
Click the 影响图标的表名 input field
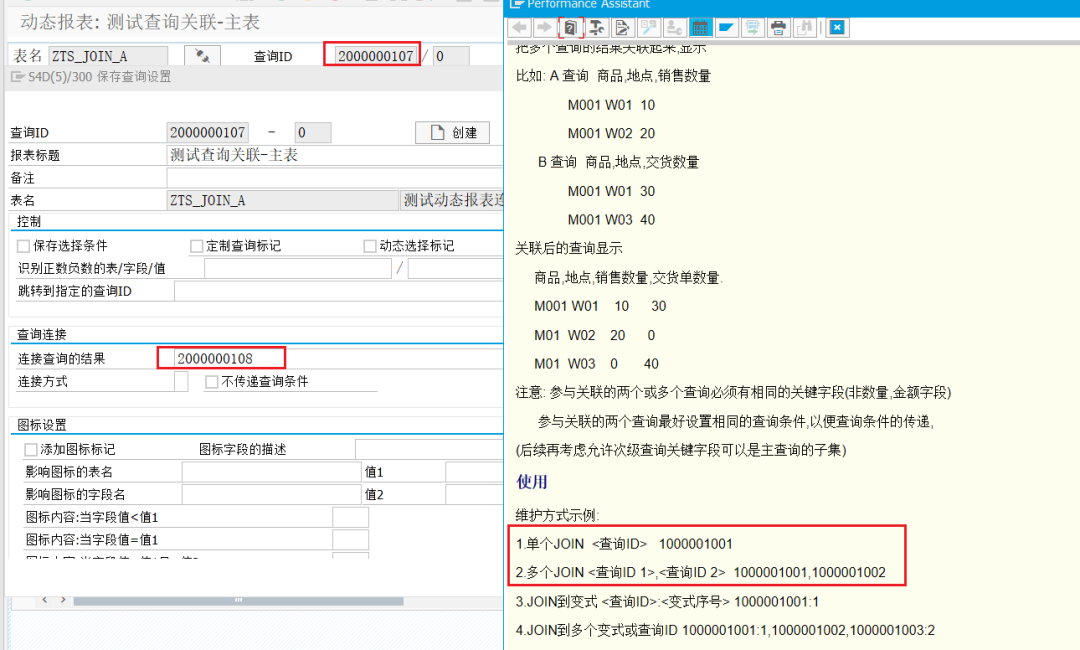(272, 472)
